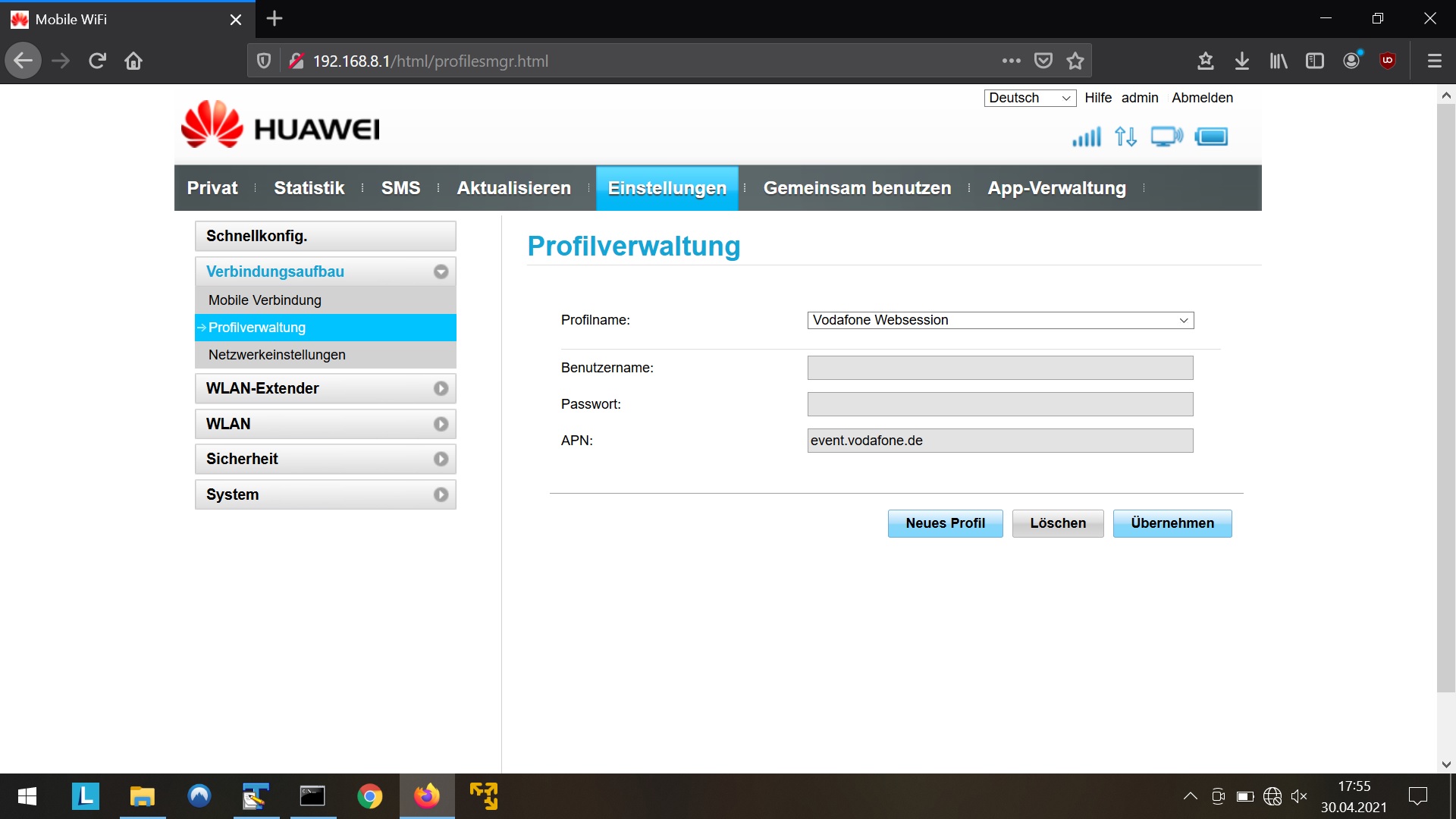Open the Deutsch language dropdown
1456x819 pixels.
pos(1030,98)
